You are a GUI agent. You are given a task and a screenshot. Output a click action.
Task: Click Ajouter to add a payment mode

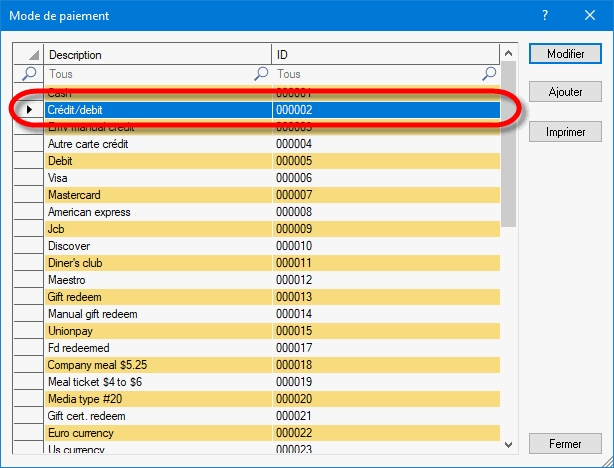[565, 92]
